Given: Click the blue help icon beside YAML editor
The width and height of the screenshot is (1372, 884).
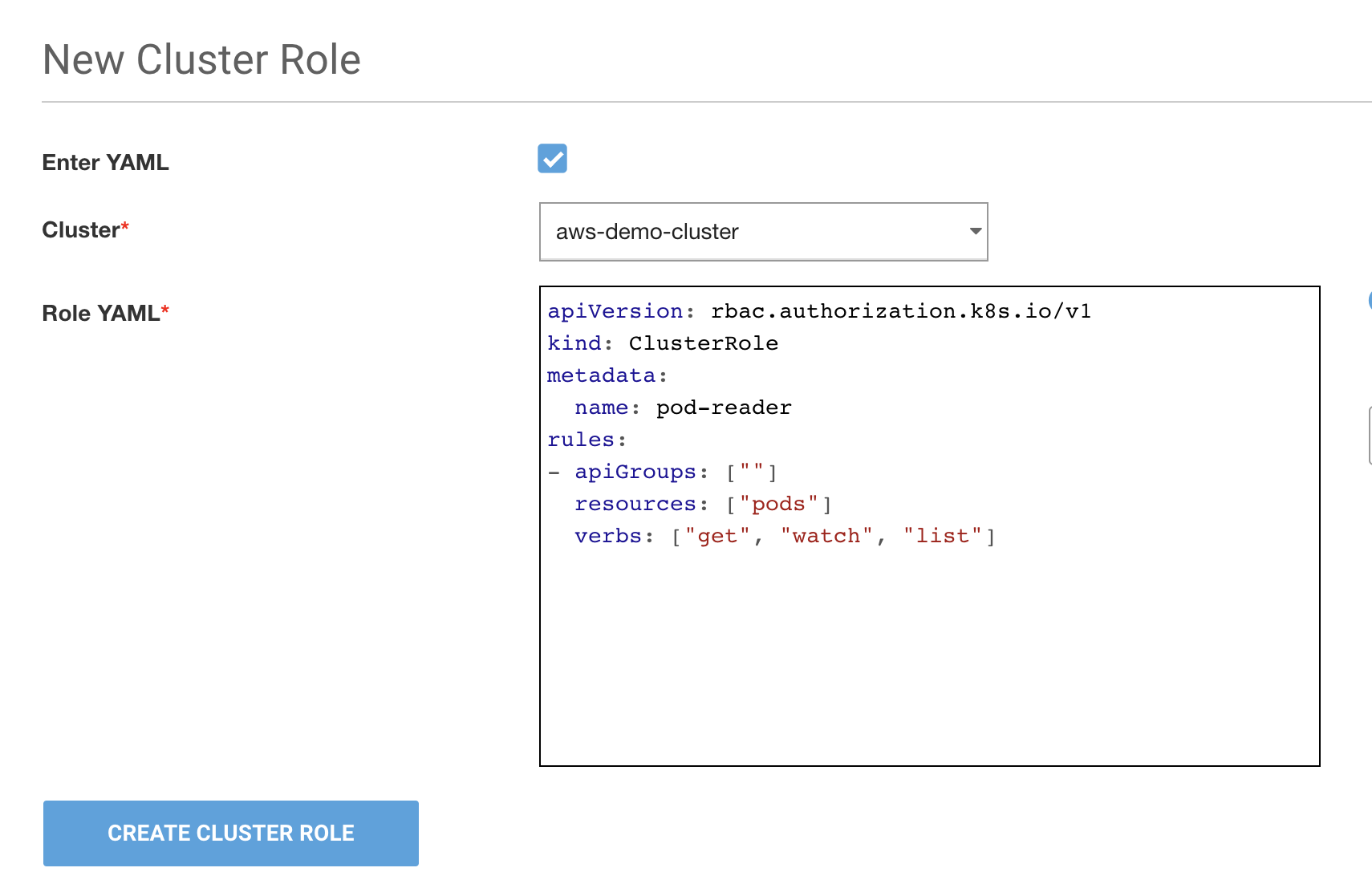Looking at the screenshot, I should pyautogui.click(x=1369, y=301).
